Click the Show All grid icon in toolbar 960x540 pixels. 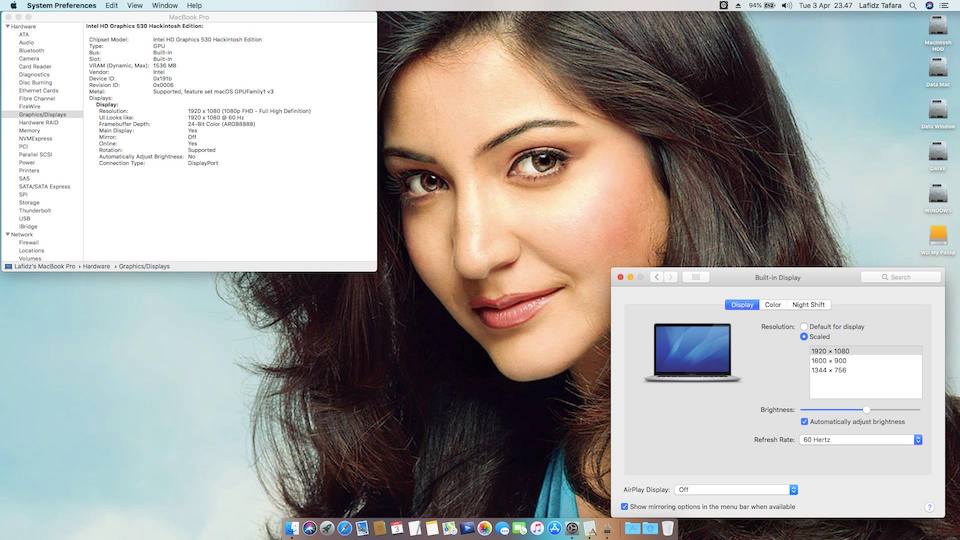tap(696, 277)
